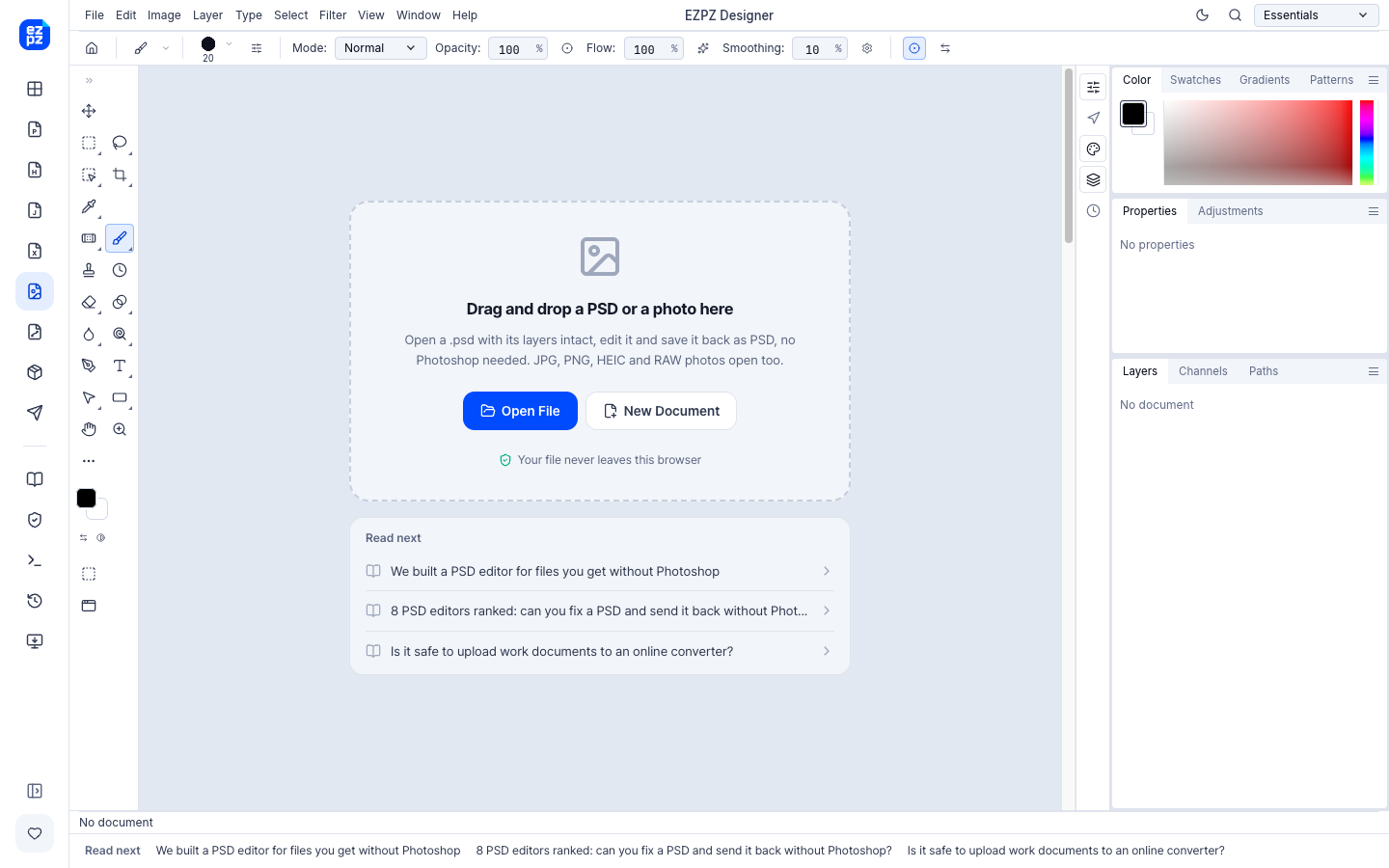Open '8 PSD editors ranked' article in list
The image size is (1389, 868).
pos(600,611)
